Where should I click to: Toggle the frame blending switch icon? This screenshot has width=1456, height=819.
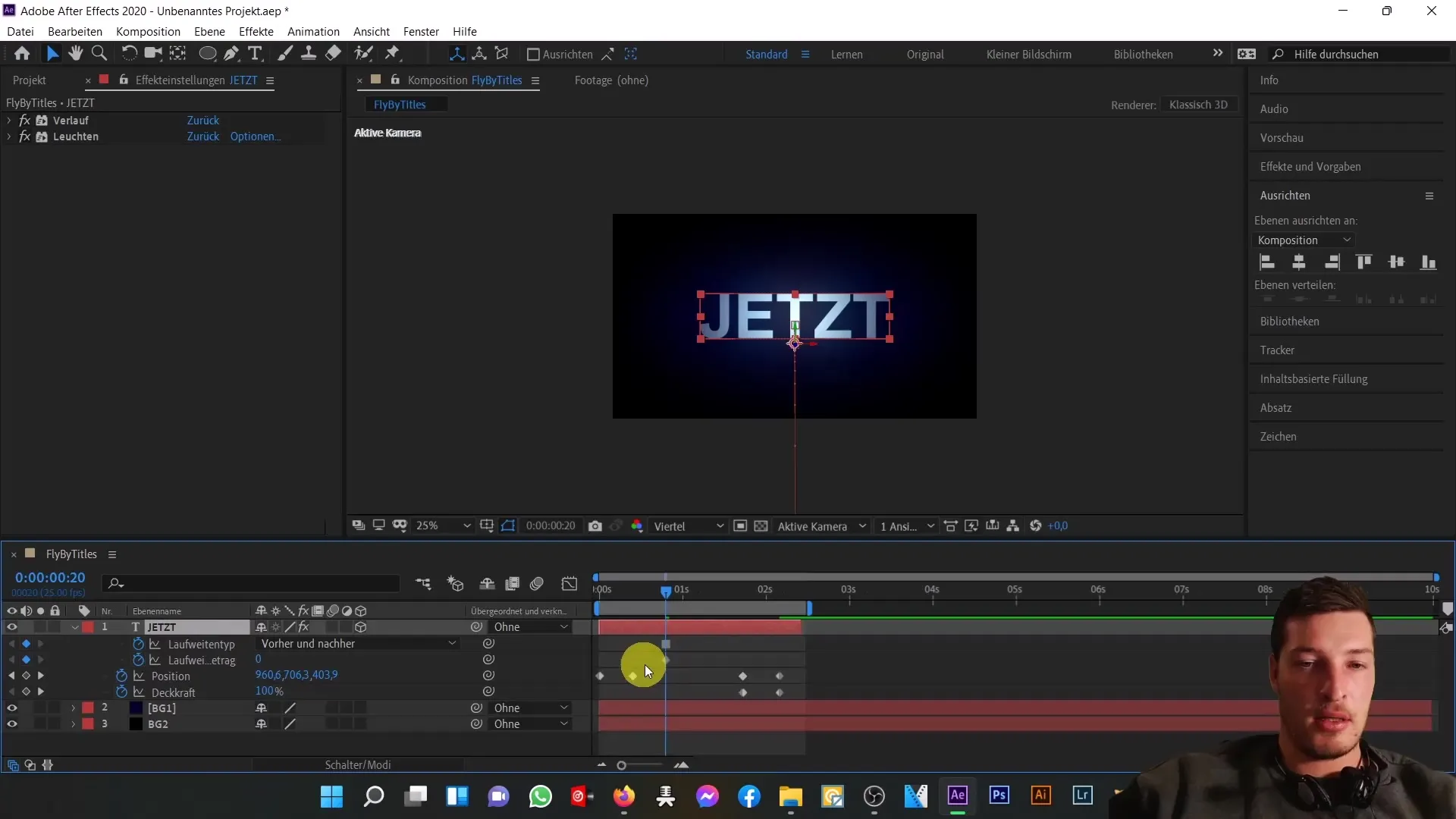coord(513,583)
